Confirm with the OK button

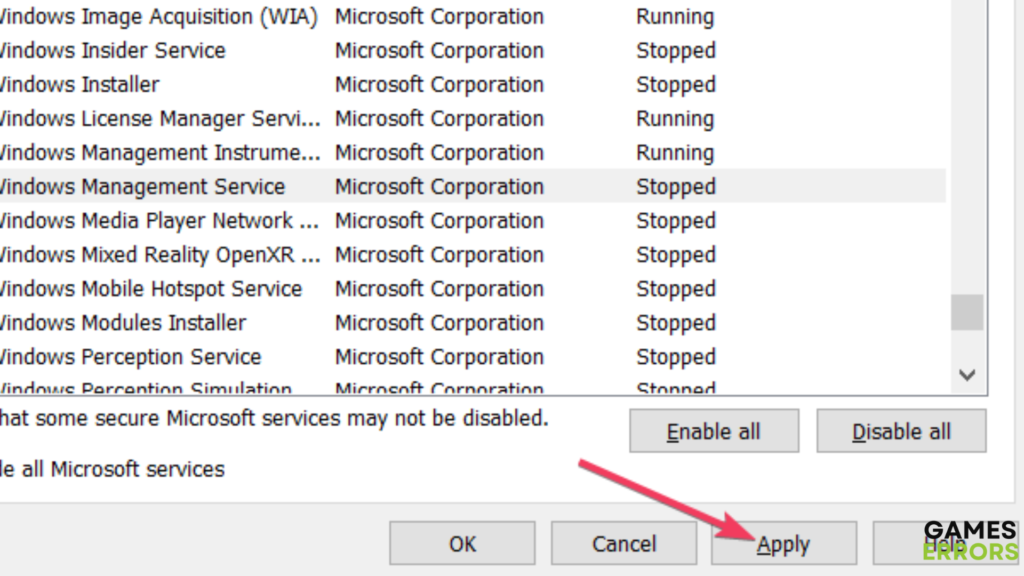point(463,544)
